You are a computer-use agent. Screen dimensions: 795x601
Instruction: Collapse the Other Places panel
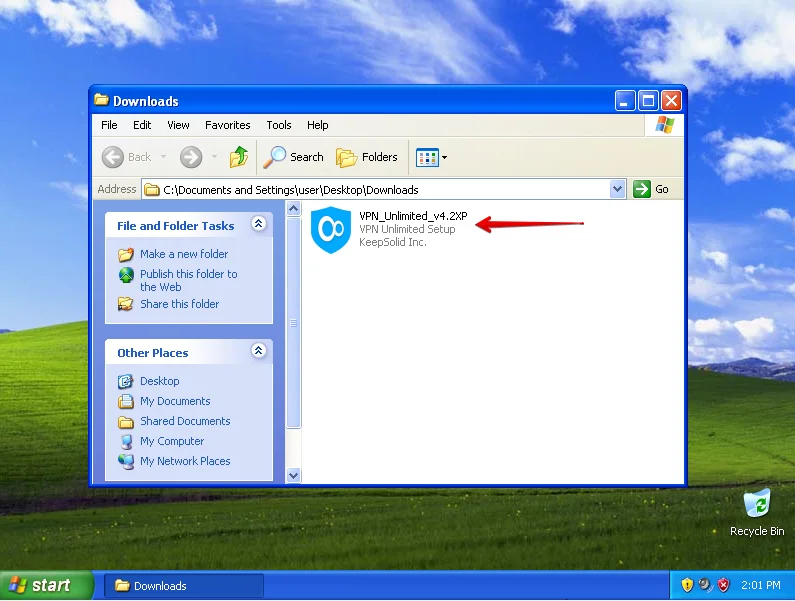(258, 352)
